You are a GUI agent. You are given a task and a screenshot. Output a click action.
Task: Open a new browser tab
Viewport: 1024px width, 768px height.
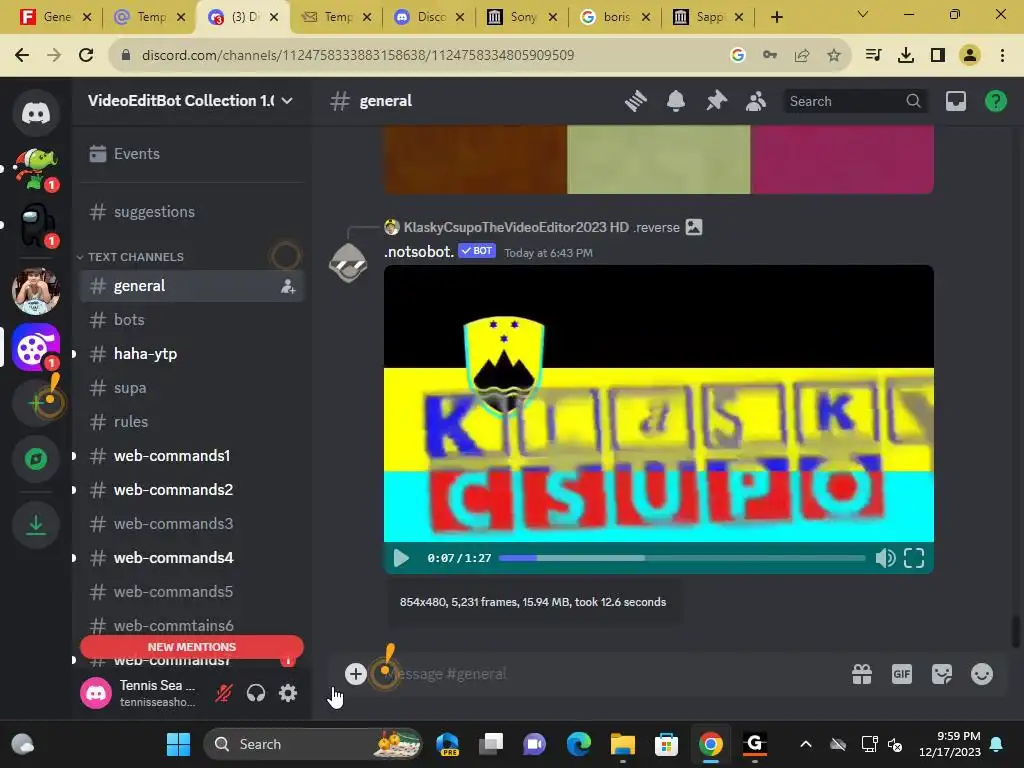[x=776, y=17]
